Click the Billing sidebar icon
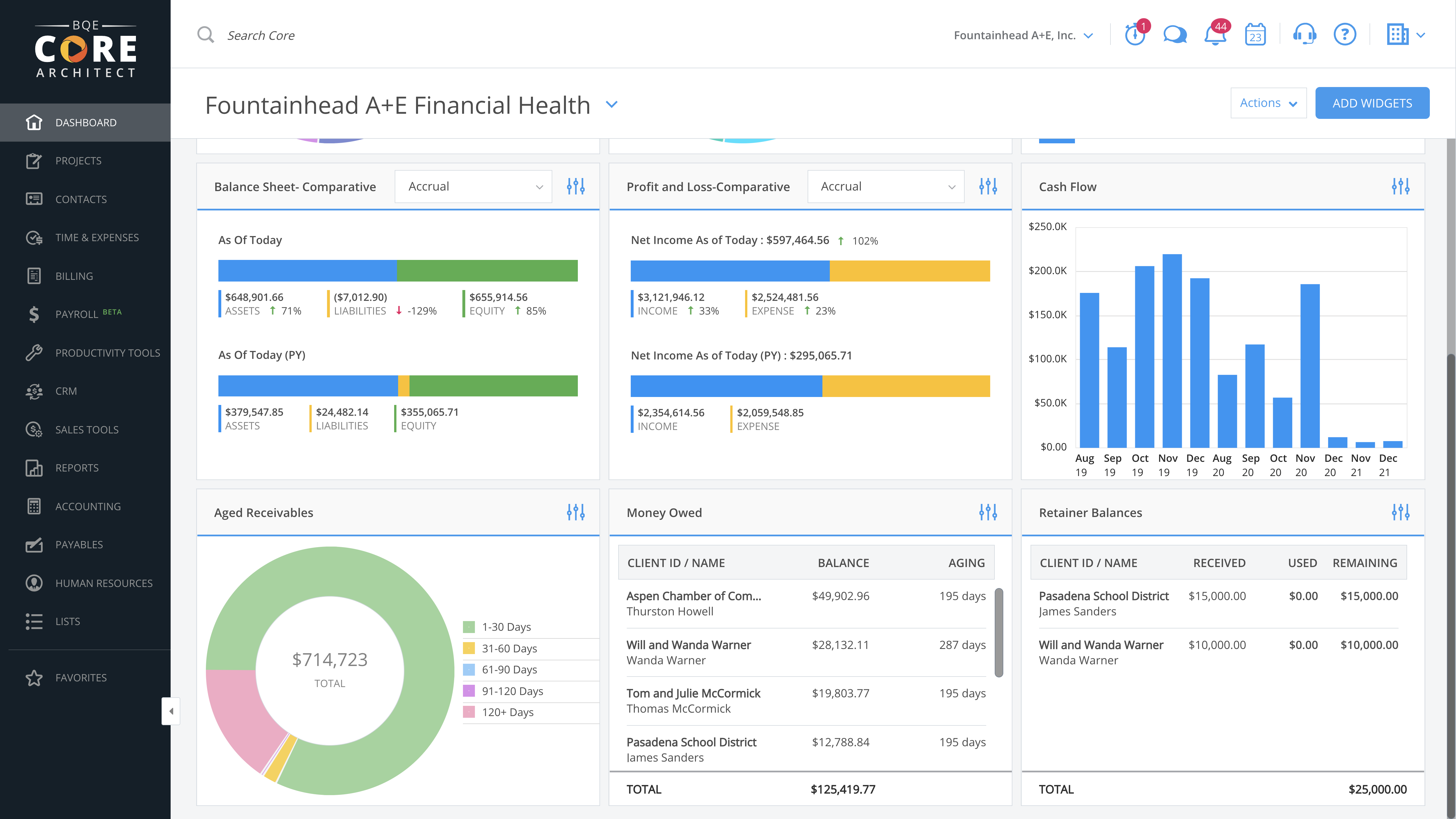This screenshot has width=1456, height=819. pyautogui.click(x=34, y=276)
